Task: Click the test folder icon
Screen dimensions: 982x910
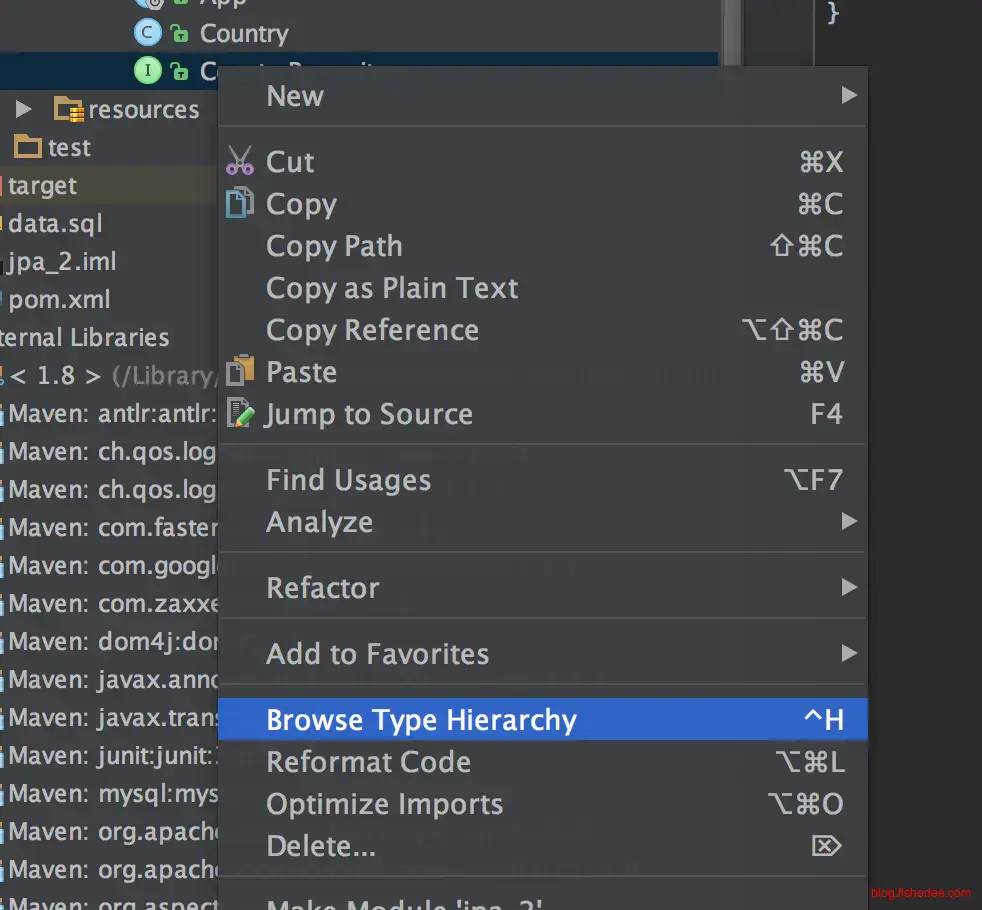Action: pos(27,147)
